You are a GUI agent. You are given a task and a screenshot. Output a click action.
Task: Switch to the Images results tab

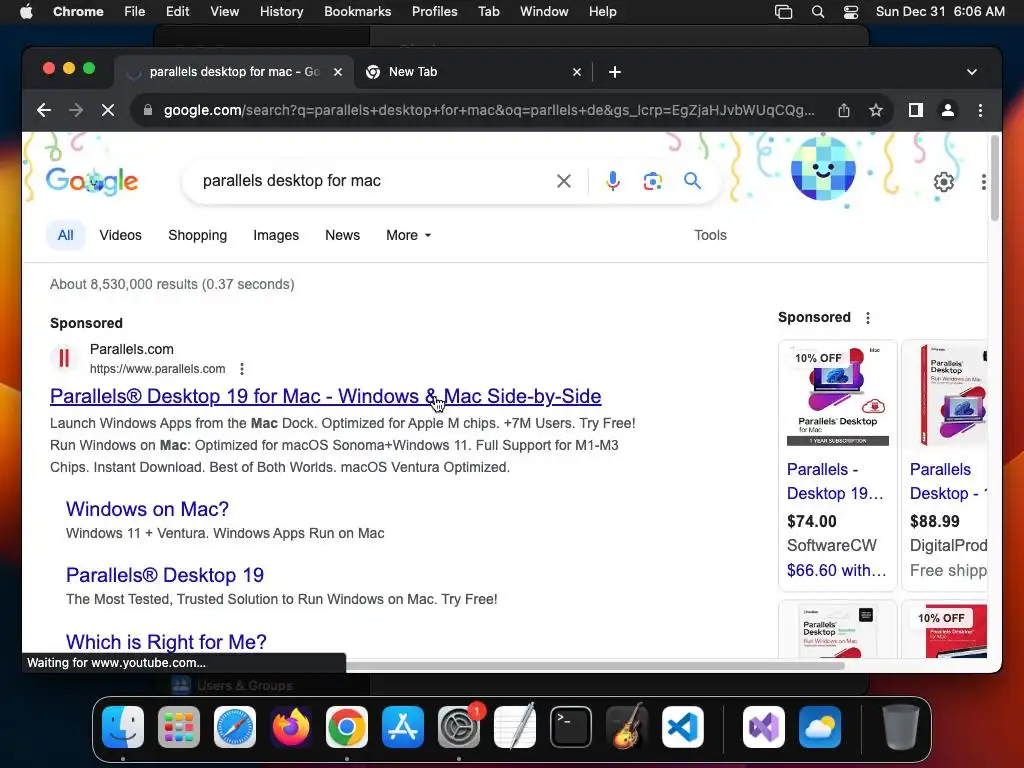tap(276, 235)
